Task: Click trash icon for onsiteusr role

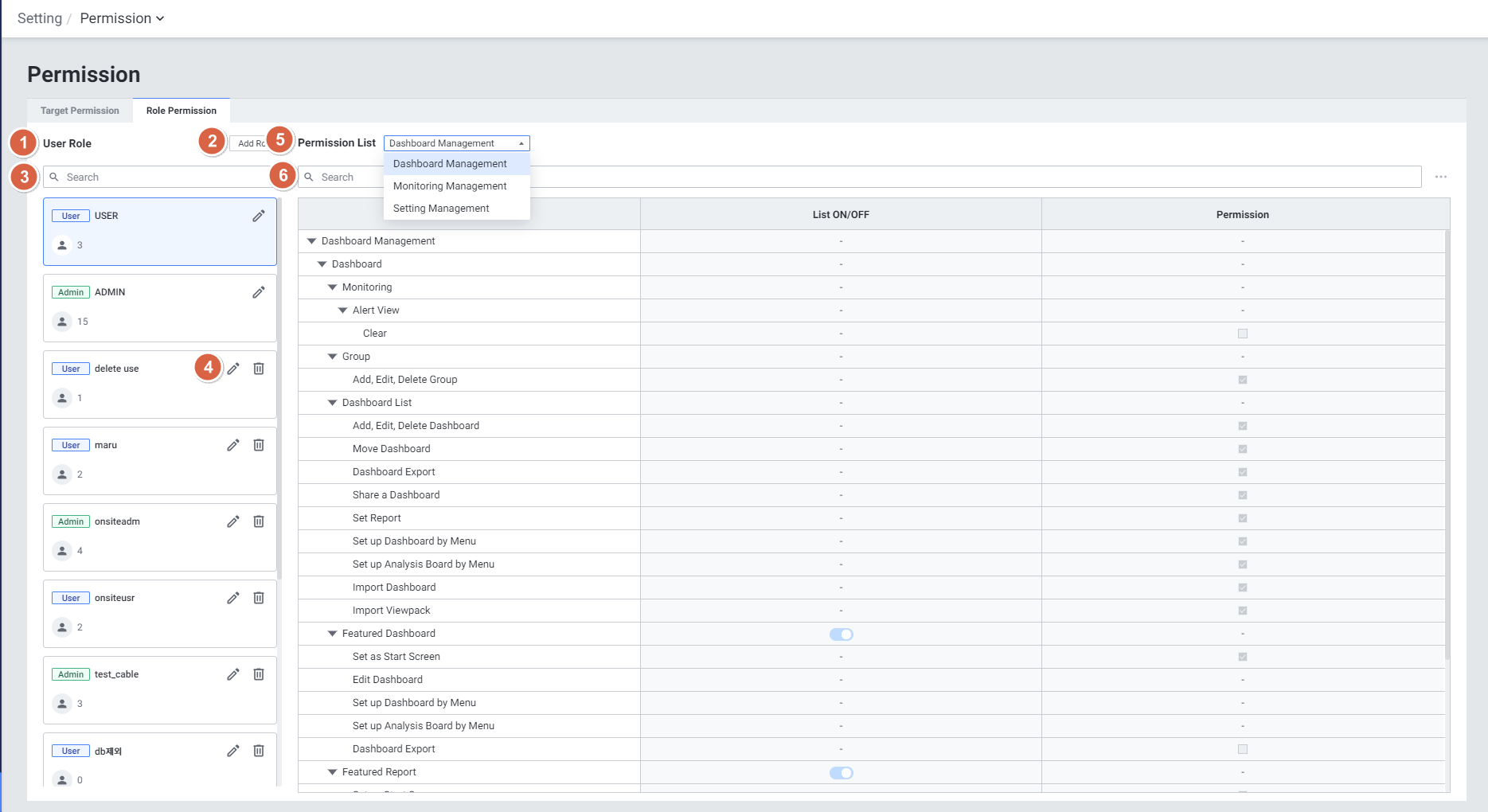Action: pos(259,598)
